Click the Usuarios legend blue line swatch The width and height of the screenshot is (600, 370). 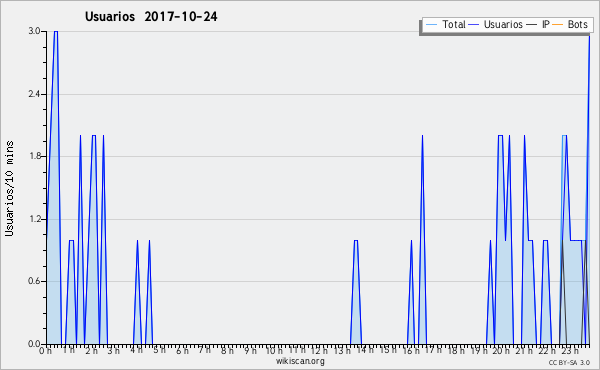pos(474,25)
